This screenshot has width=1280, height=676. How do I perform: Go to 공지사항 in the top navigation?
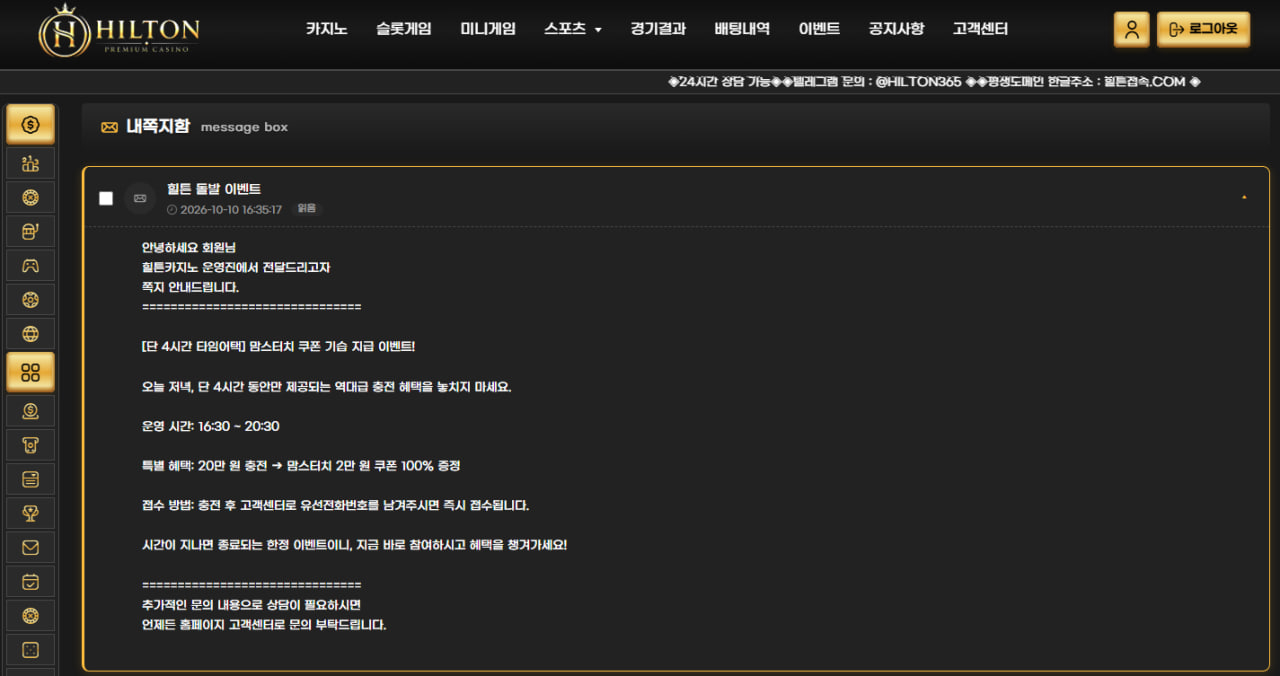(896, 29)
